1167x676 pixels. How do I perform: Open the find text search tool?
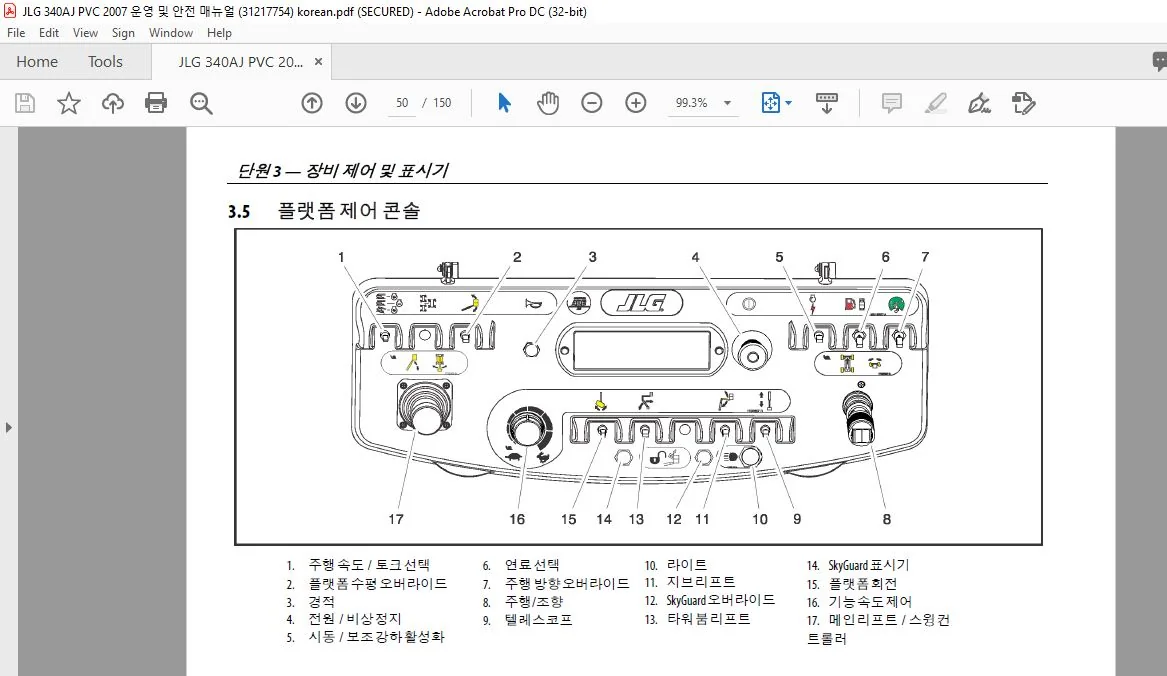point(201,103)
